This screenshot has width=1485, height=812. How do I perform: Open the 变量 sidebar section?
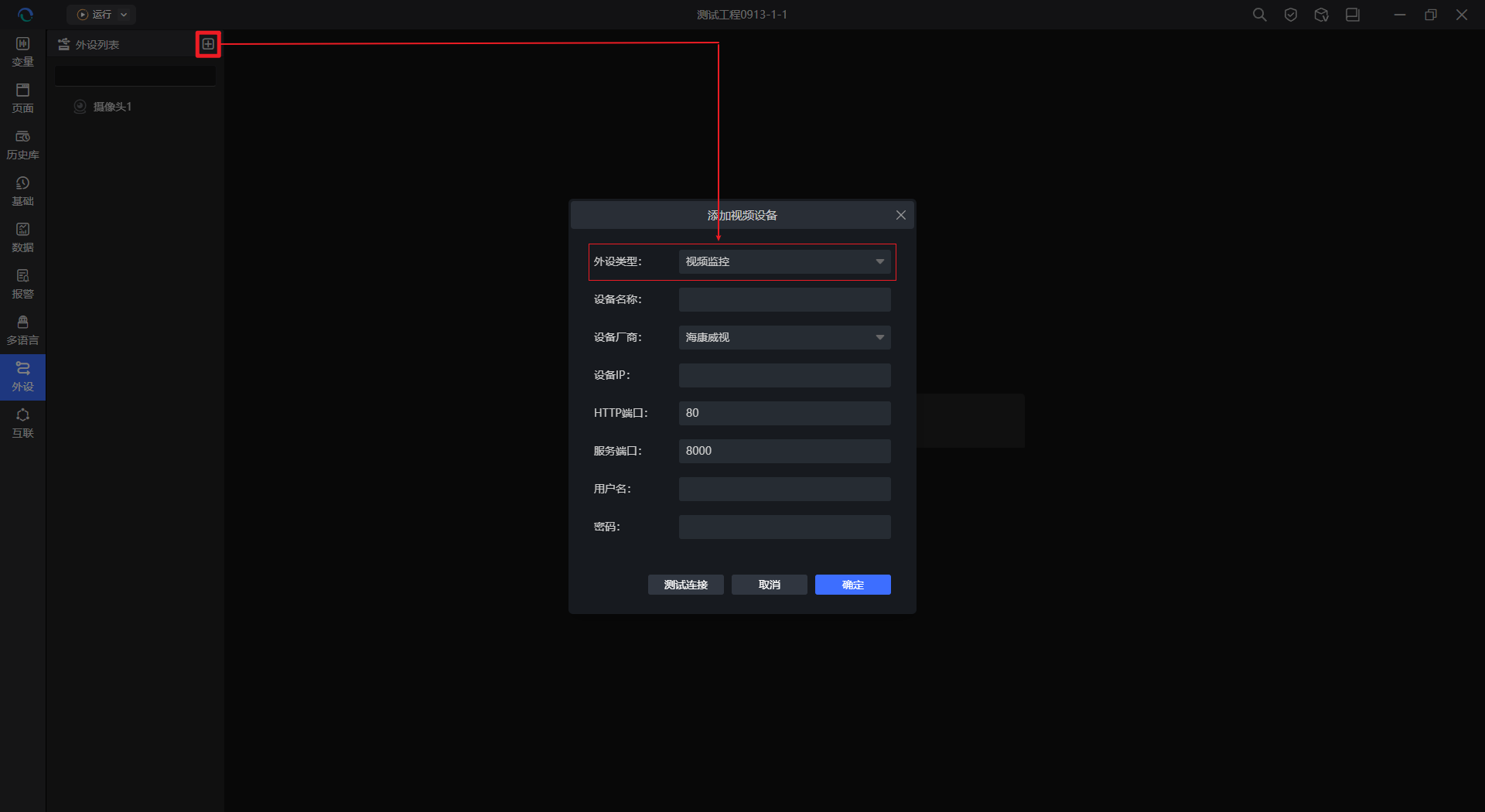[x=22, y=52]
